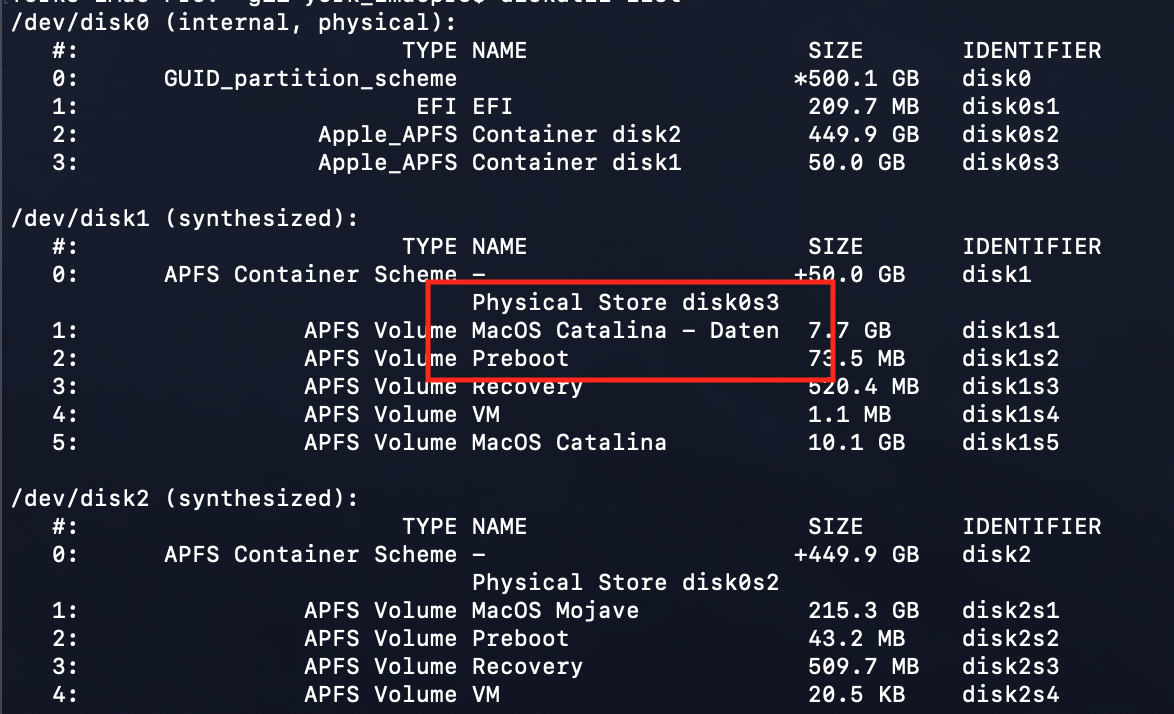This screenshot has height=714, width=1174.
Task: Click the *500.1 GB total size
Action: pos(856,78)
